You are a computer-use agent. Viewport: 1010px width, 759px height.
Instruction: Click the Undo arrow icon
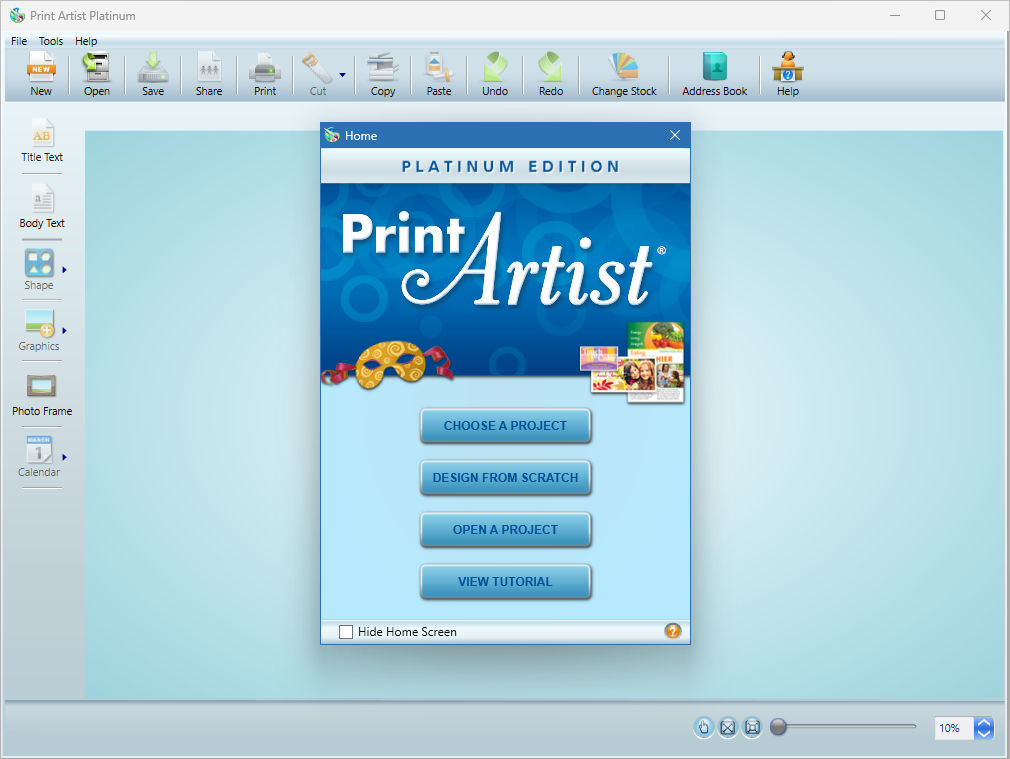pos(495,68)
